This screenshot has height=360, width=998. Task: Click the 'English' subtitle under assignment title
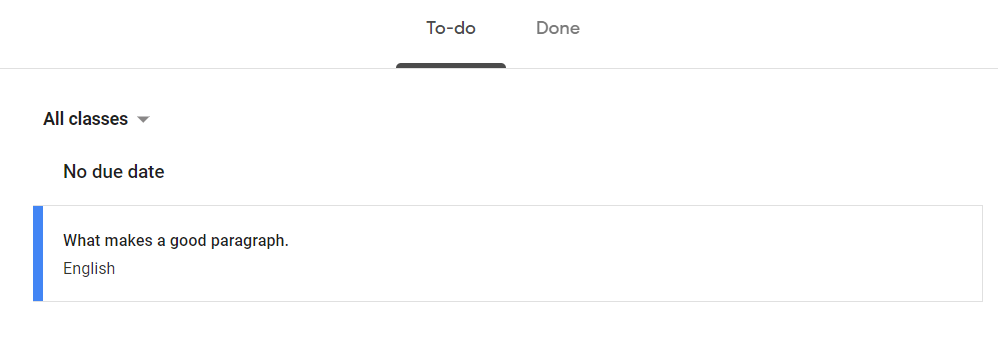point(89,268)
